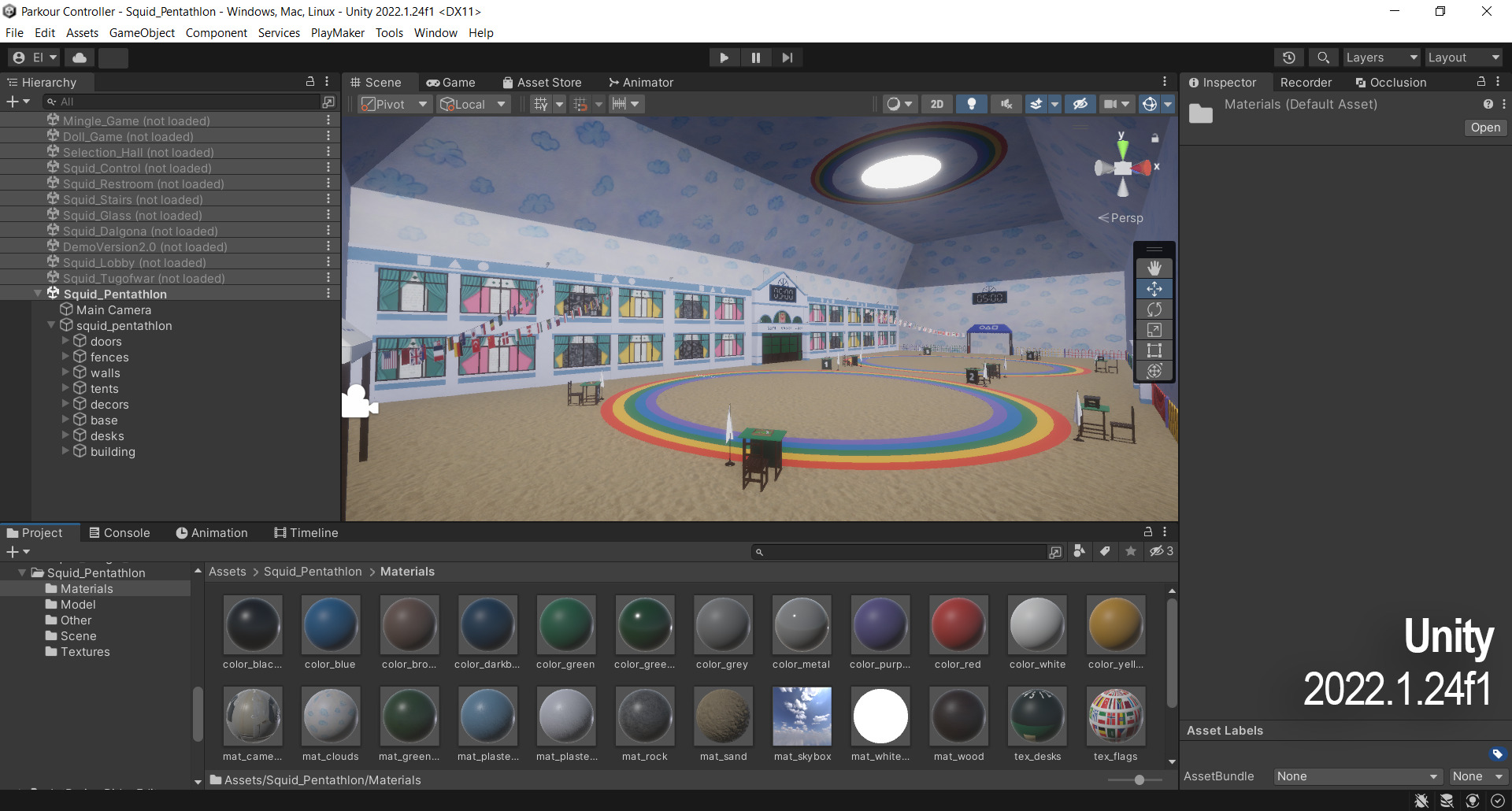Open Unity Cloud services icon
The width and height of the screenshot is (1512, 811).
(x=80, y=57)
